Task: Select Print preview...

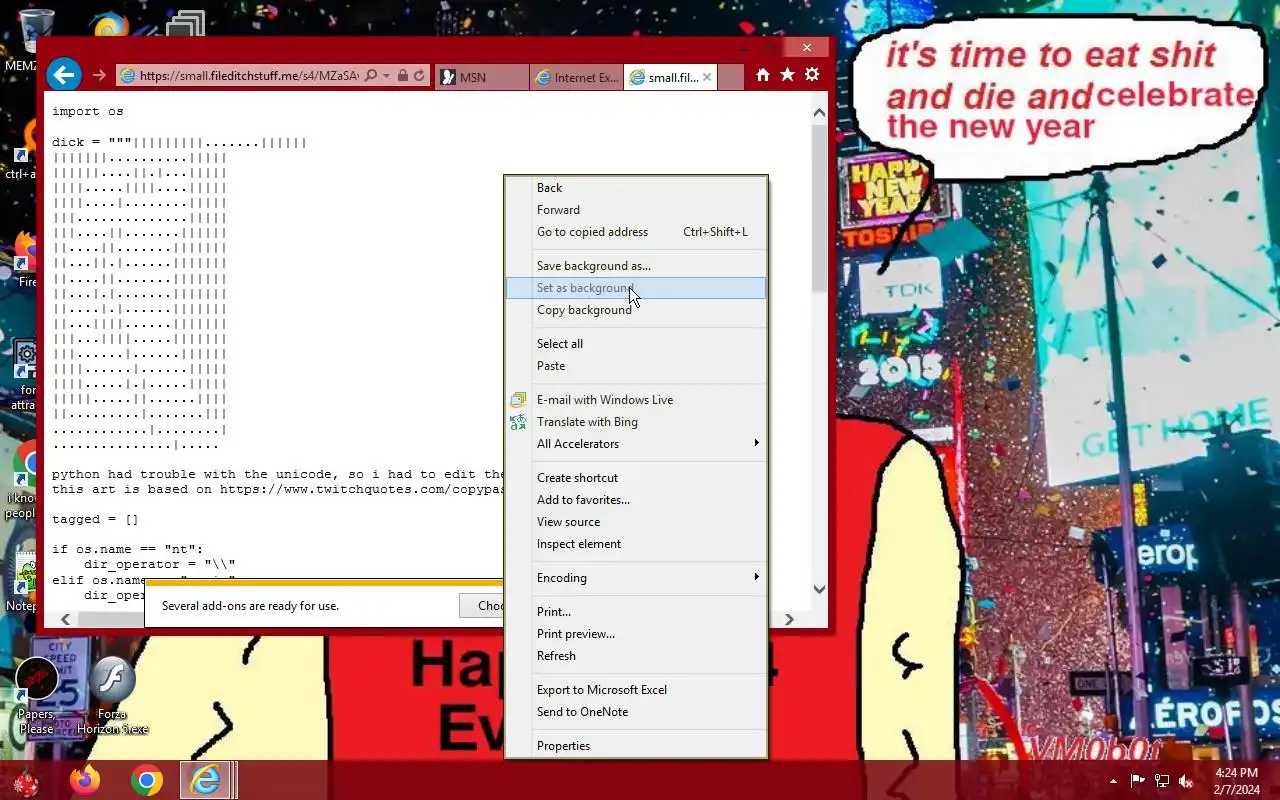Action: pos(636,634)
